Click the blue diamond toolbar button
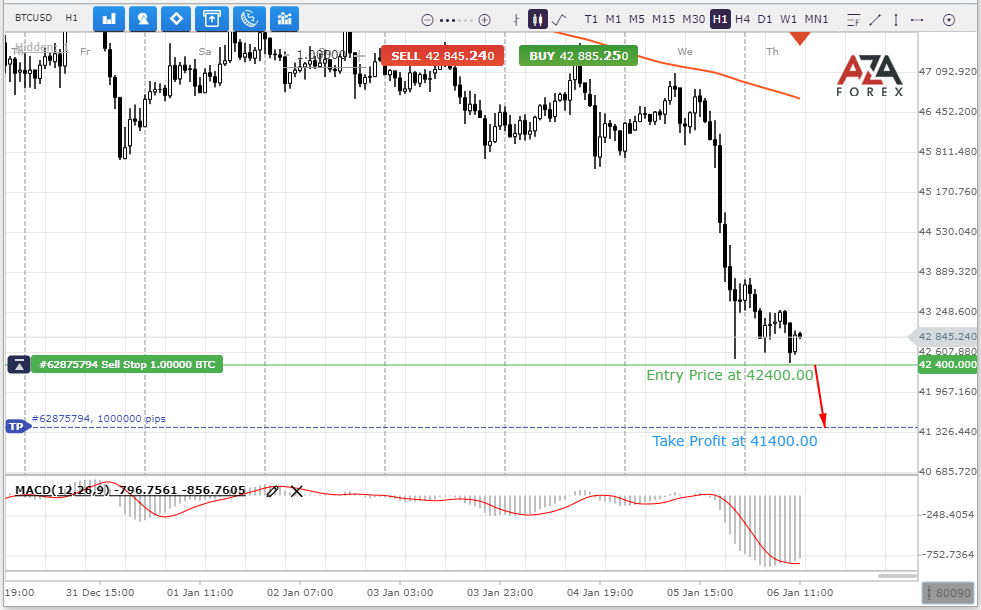 (176, 19)
